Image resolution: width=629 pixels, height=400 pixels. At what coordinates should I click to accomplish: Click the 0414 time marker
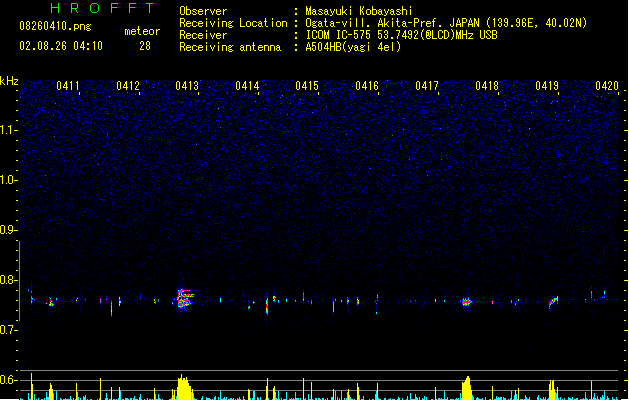tap(247, 86)
